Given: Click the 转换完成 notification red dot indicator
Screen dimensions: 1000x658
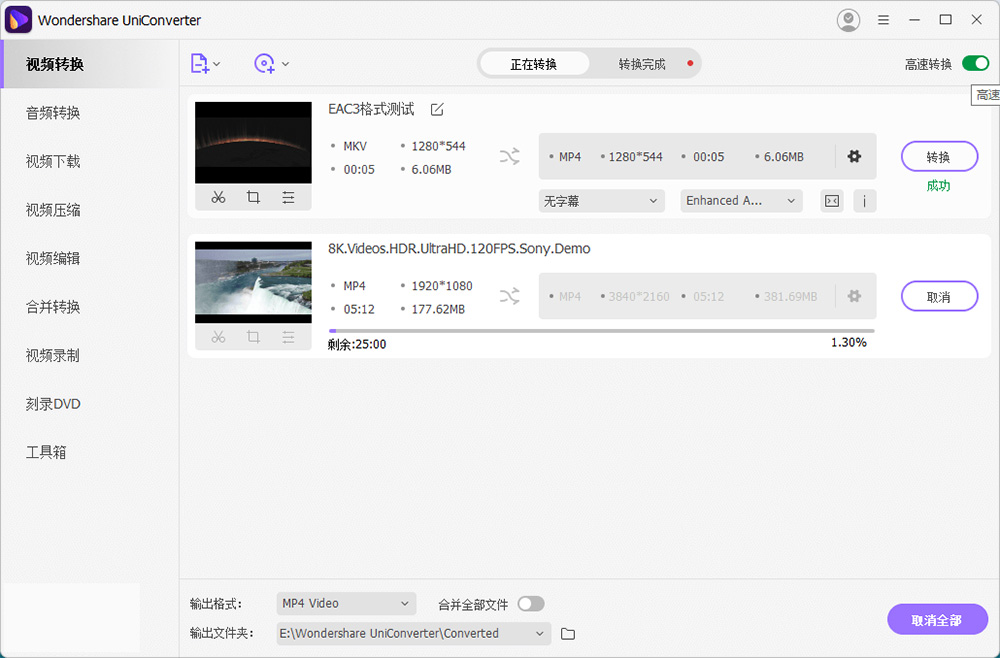Looking at the screenshot, I should [690, 61].
